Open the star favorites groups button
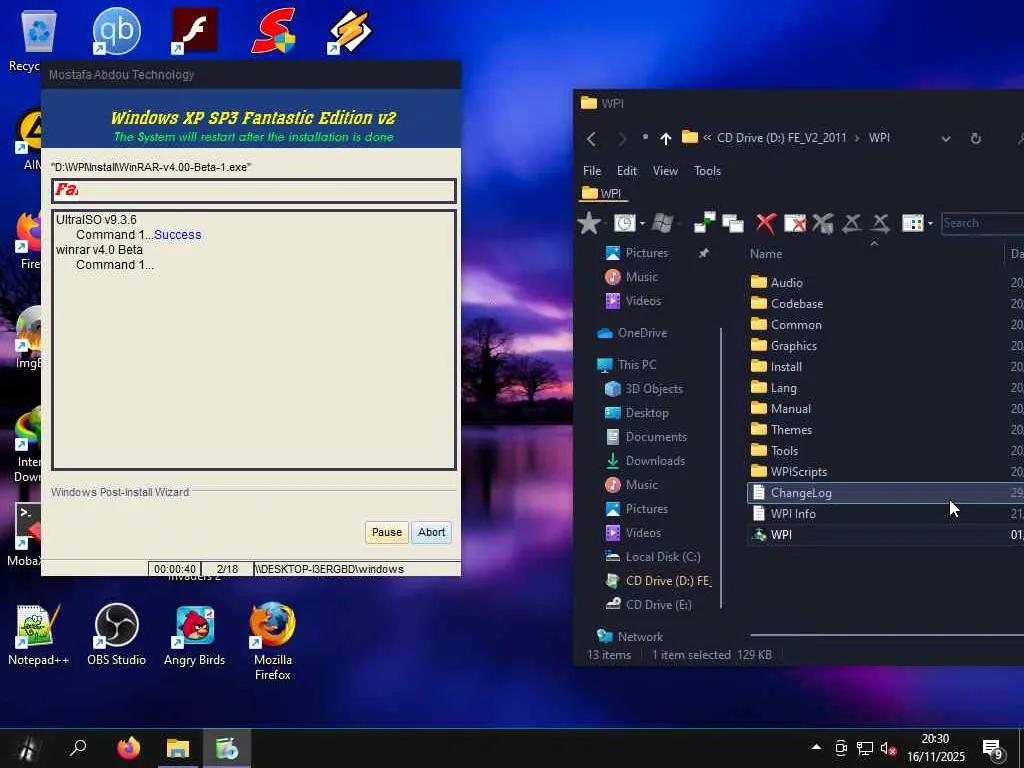The height and width of the screenshot is (768, 1024). [588, 223]
